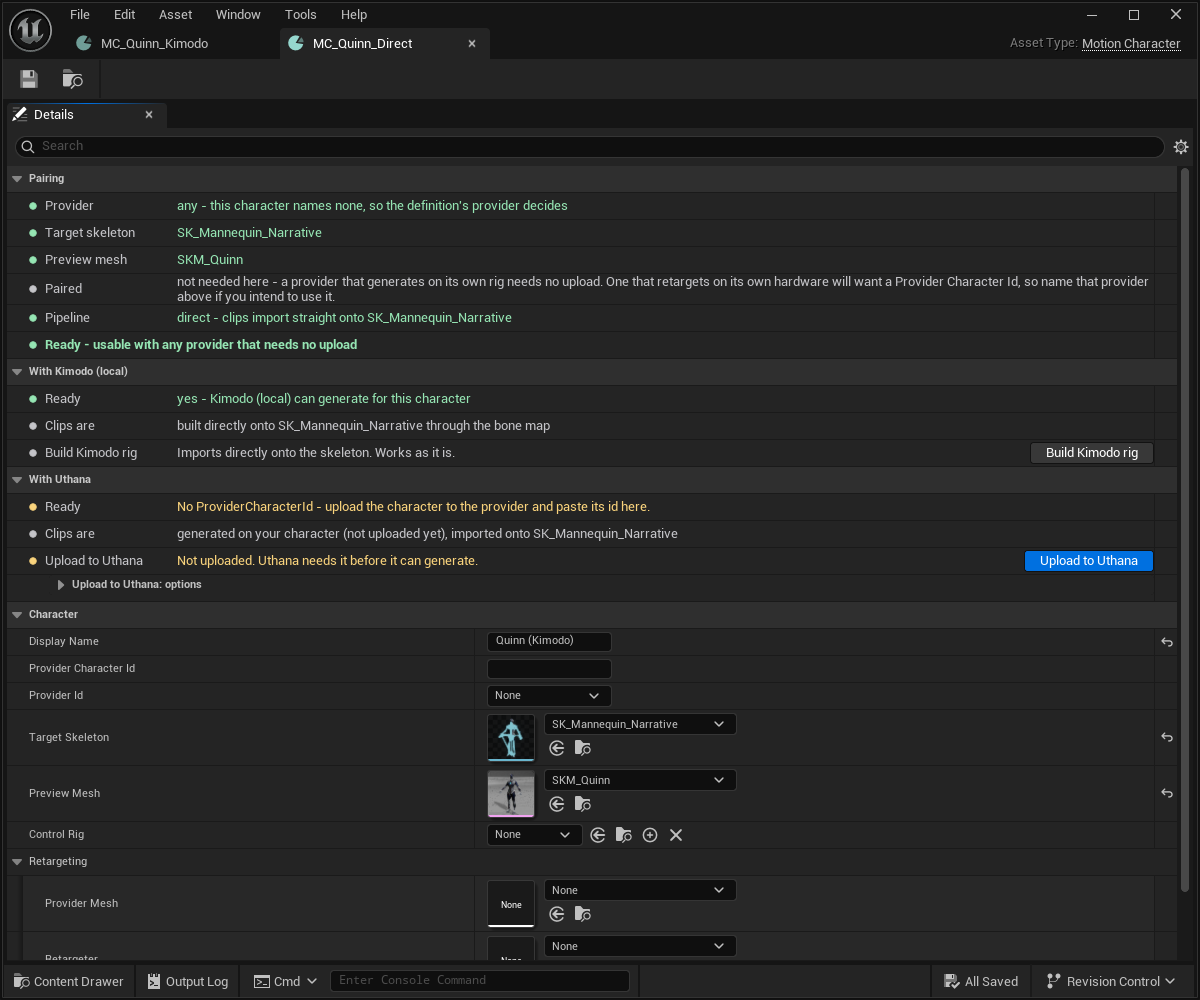1200x1000 pixels.
Task: Close the MC_Quinn_Direct tab
Action: coord(473,43)
